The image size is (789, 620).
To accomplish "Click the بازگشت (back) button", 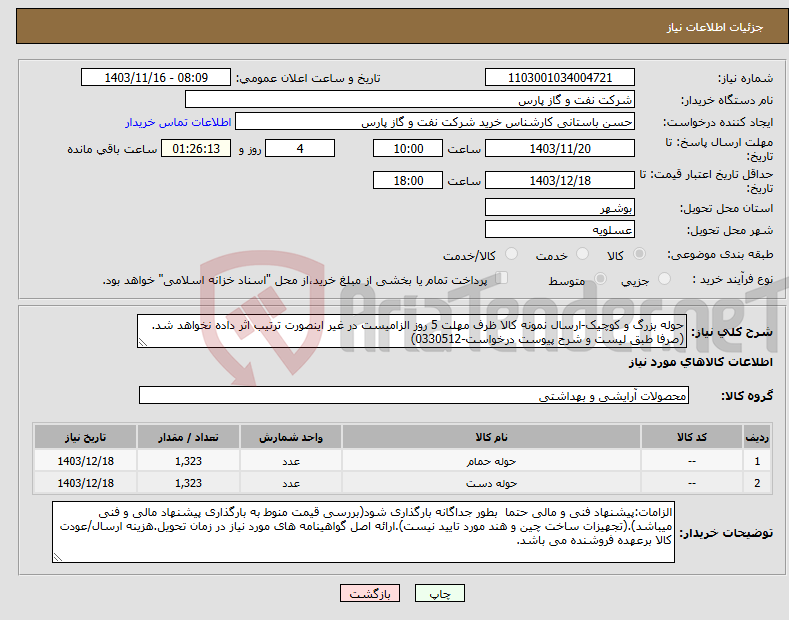I will (370, 593).
